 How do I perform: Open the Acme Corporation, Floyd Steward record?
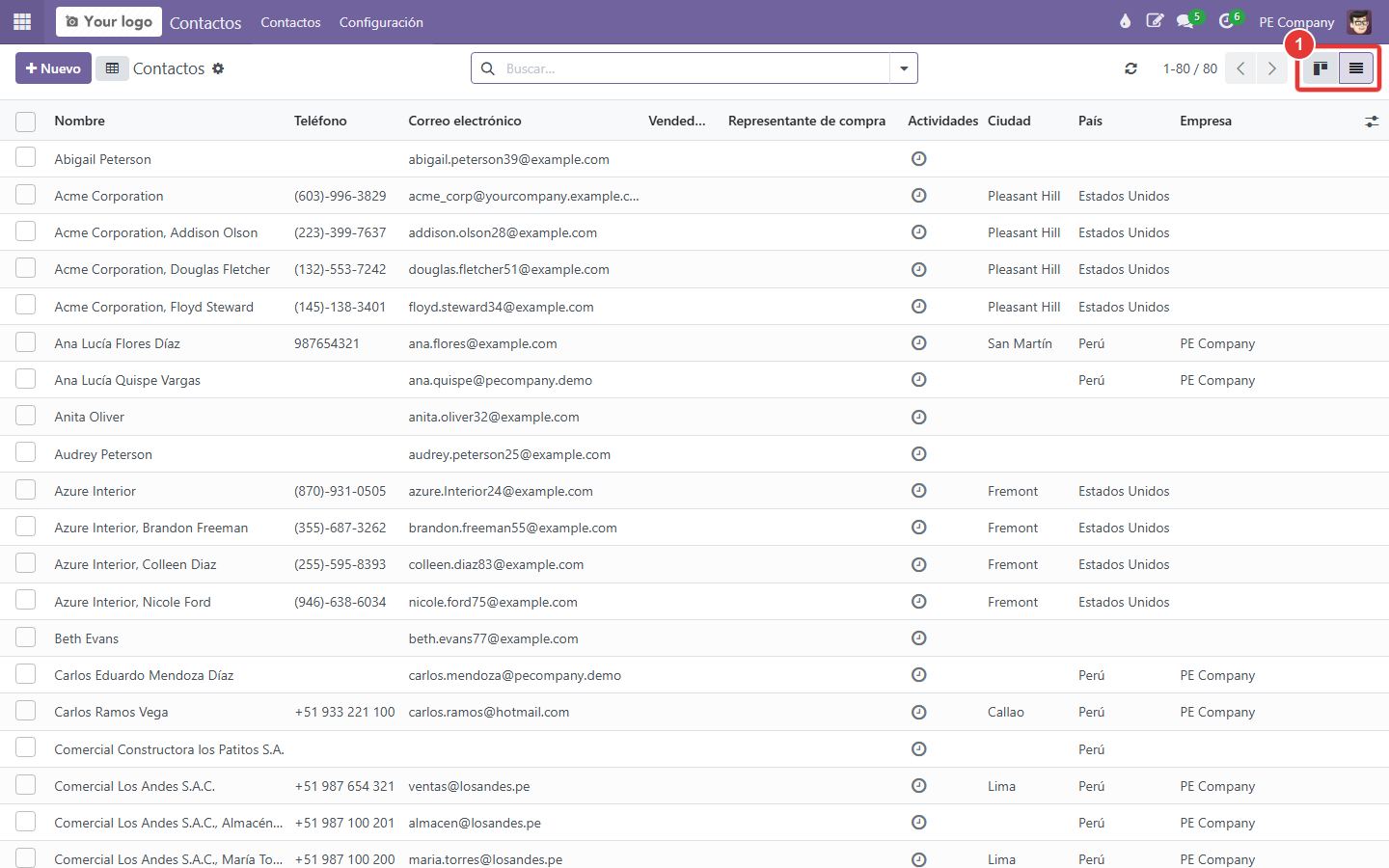pyautogui.click(x=154, y=307)
